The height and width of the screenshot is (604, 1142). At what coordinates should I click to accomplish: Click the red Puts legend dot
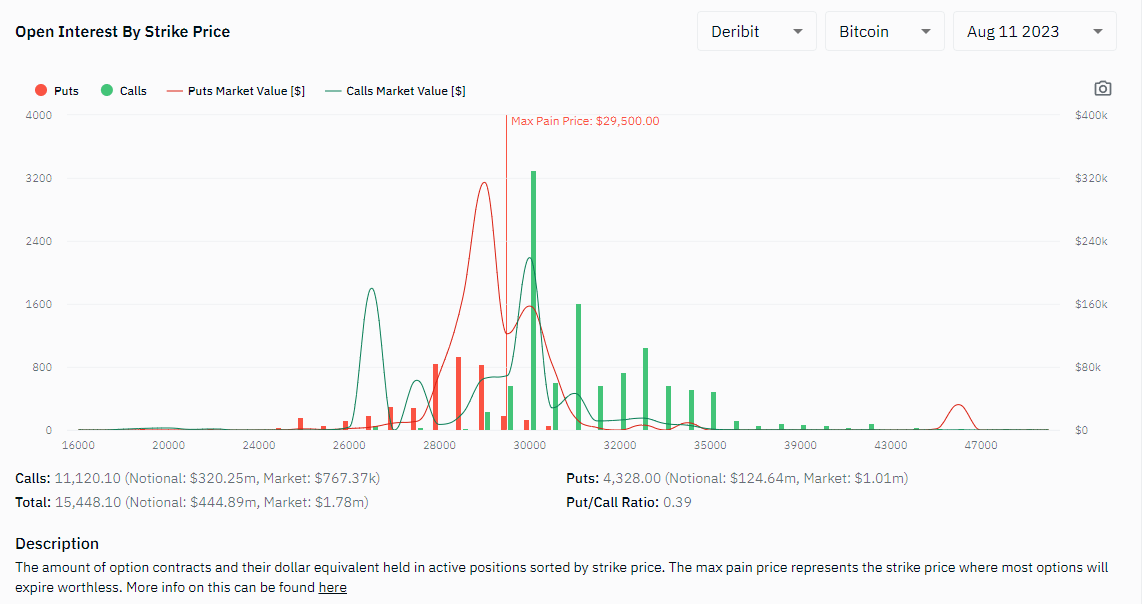41,90
